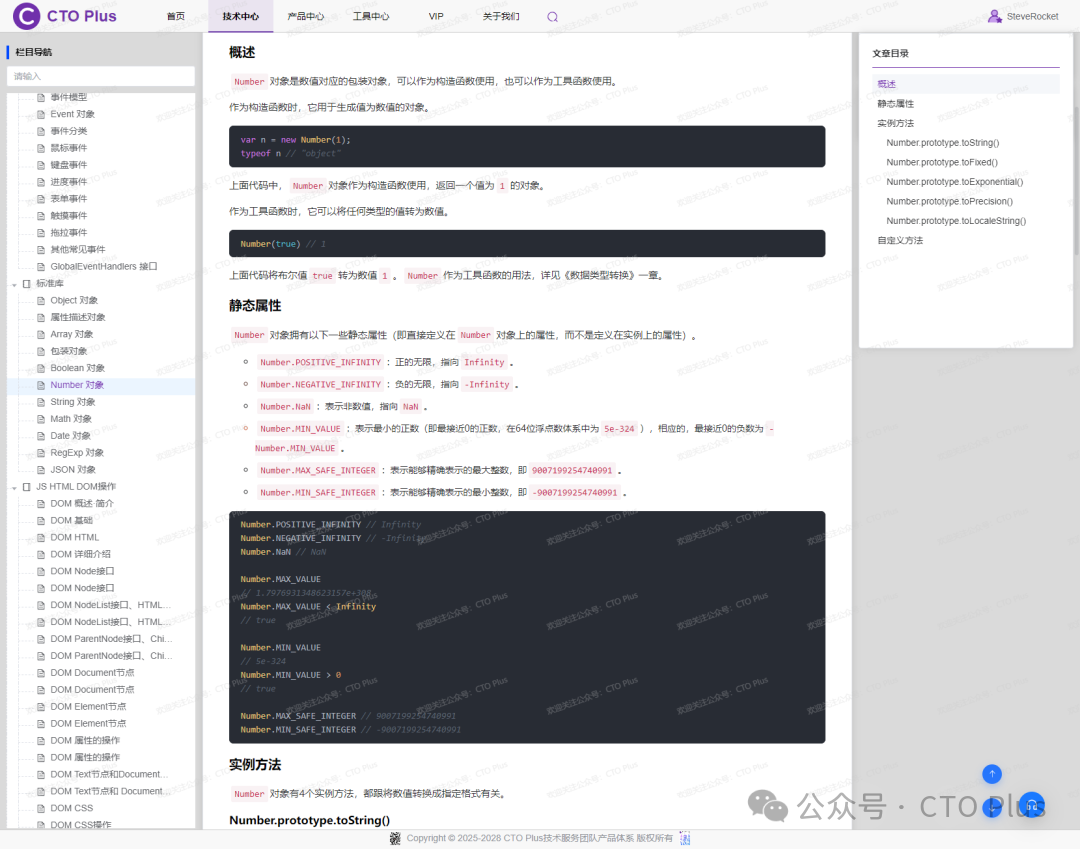Screen dimensions: 1080x849
Task: Click the blue scroll-to-top arrow button
Action: pos(992,774)
